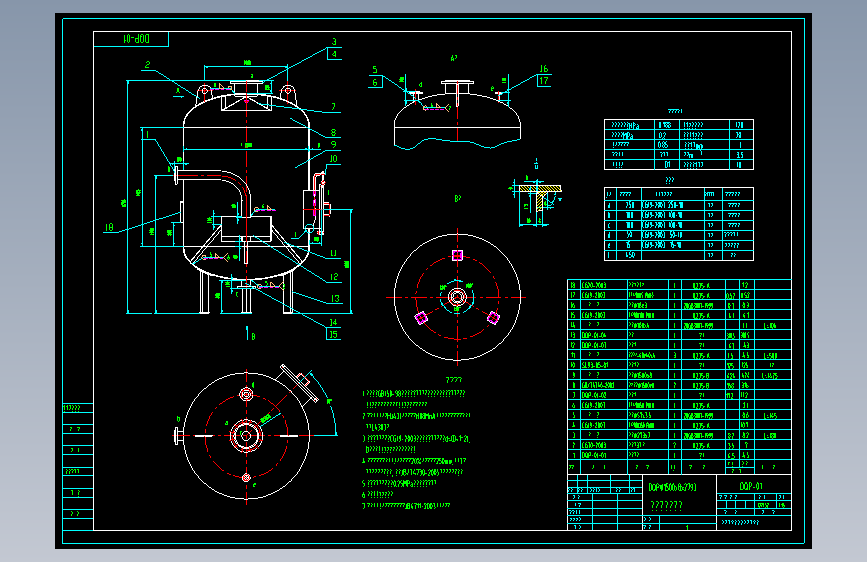Select DOP-01-01 in parts list row 1
This screenshot has width=867, height=562.
[594, 455]
